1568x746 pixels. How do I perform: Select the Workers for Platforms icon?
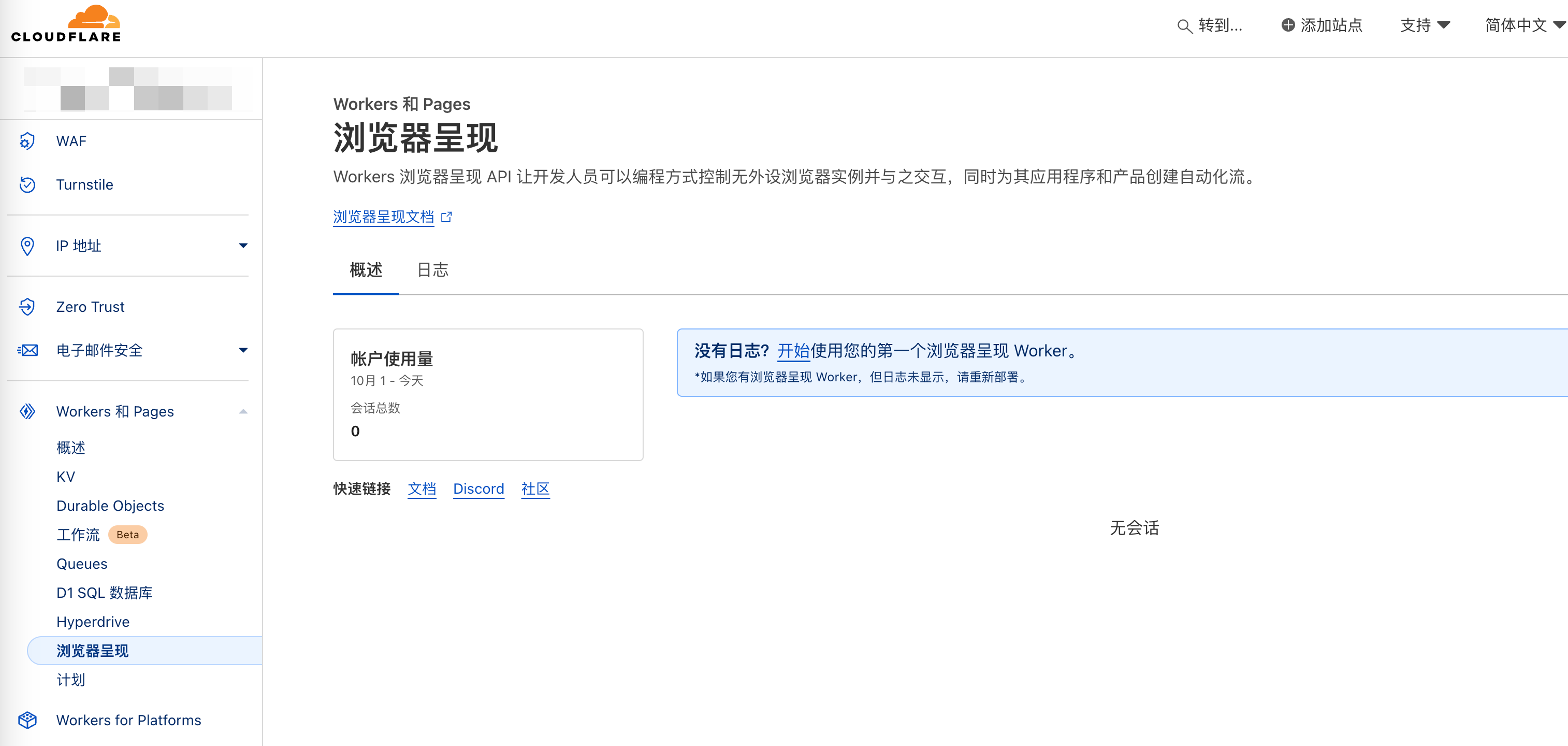click(27, 720)
